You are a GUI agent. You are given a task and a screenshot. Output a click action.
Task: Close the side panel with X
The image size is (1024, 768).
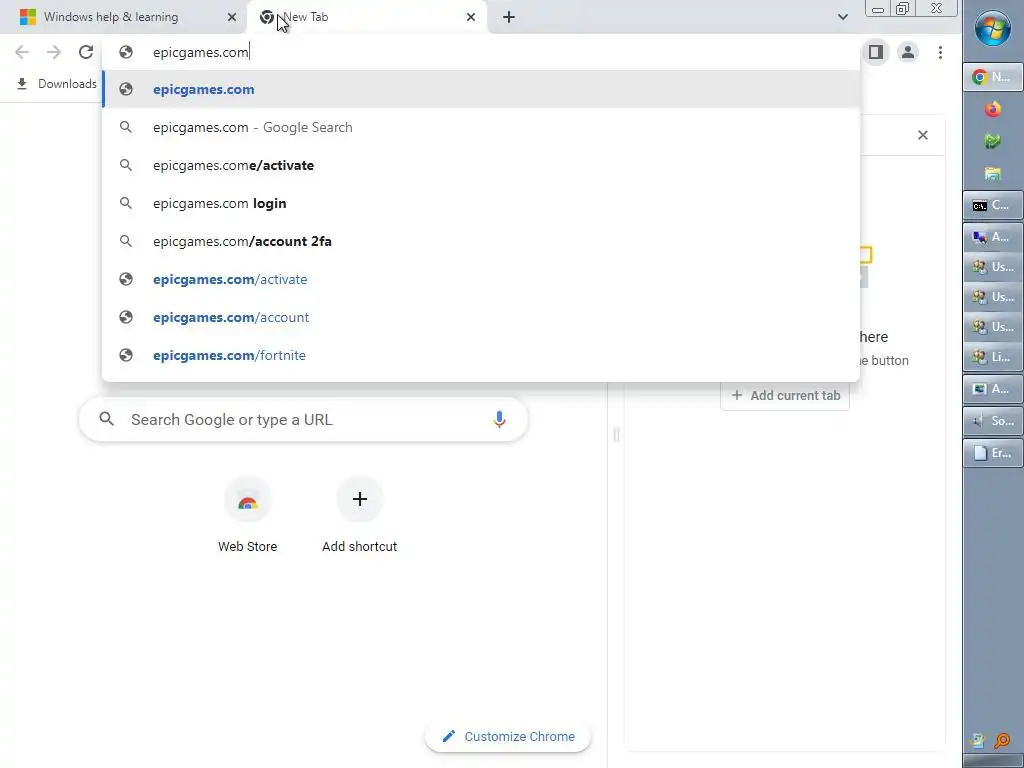[x=922, y=135]
